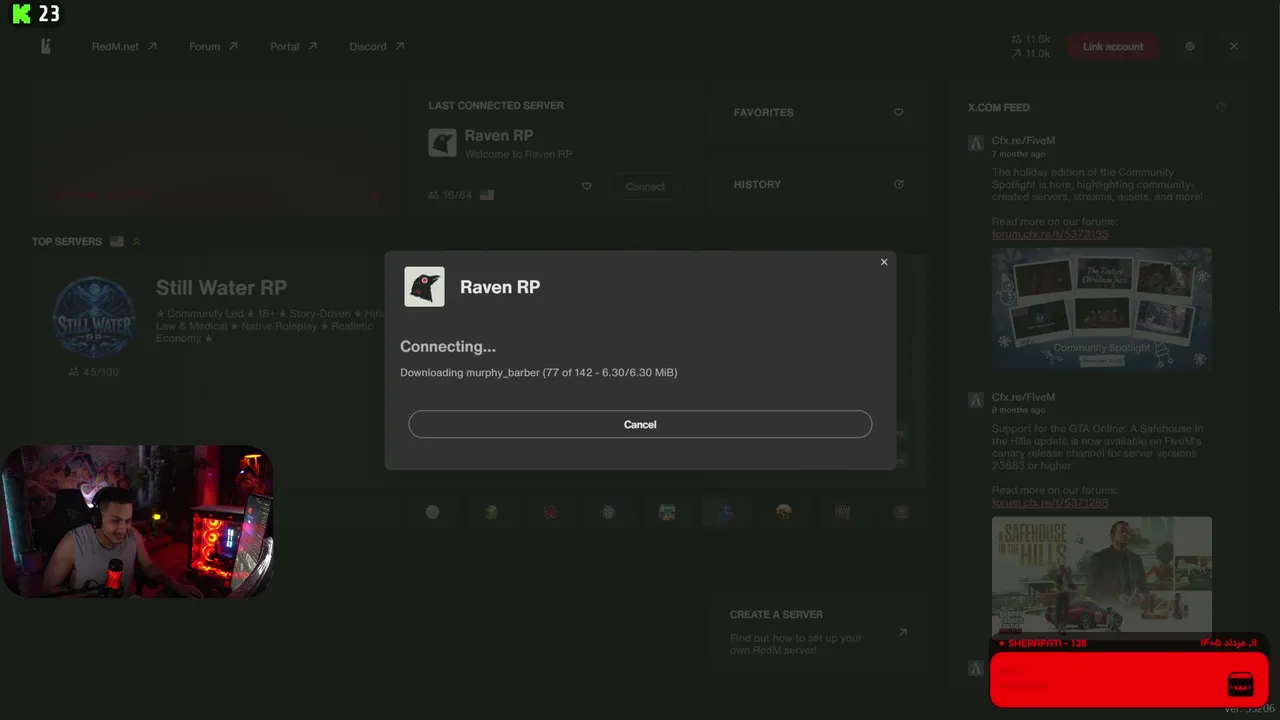Close the Raven RP connecting dialog
Image resolution: width=1280 pixels, height=720 pixels.
click(884, 262)
